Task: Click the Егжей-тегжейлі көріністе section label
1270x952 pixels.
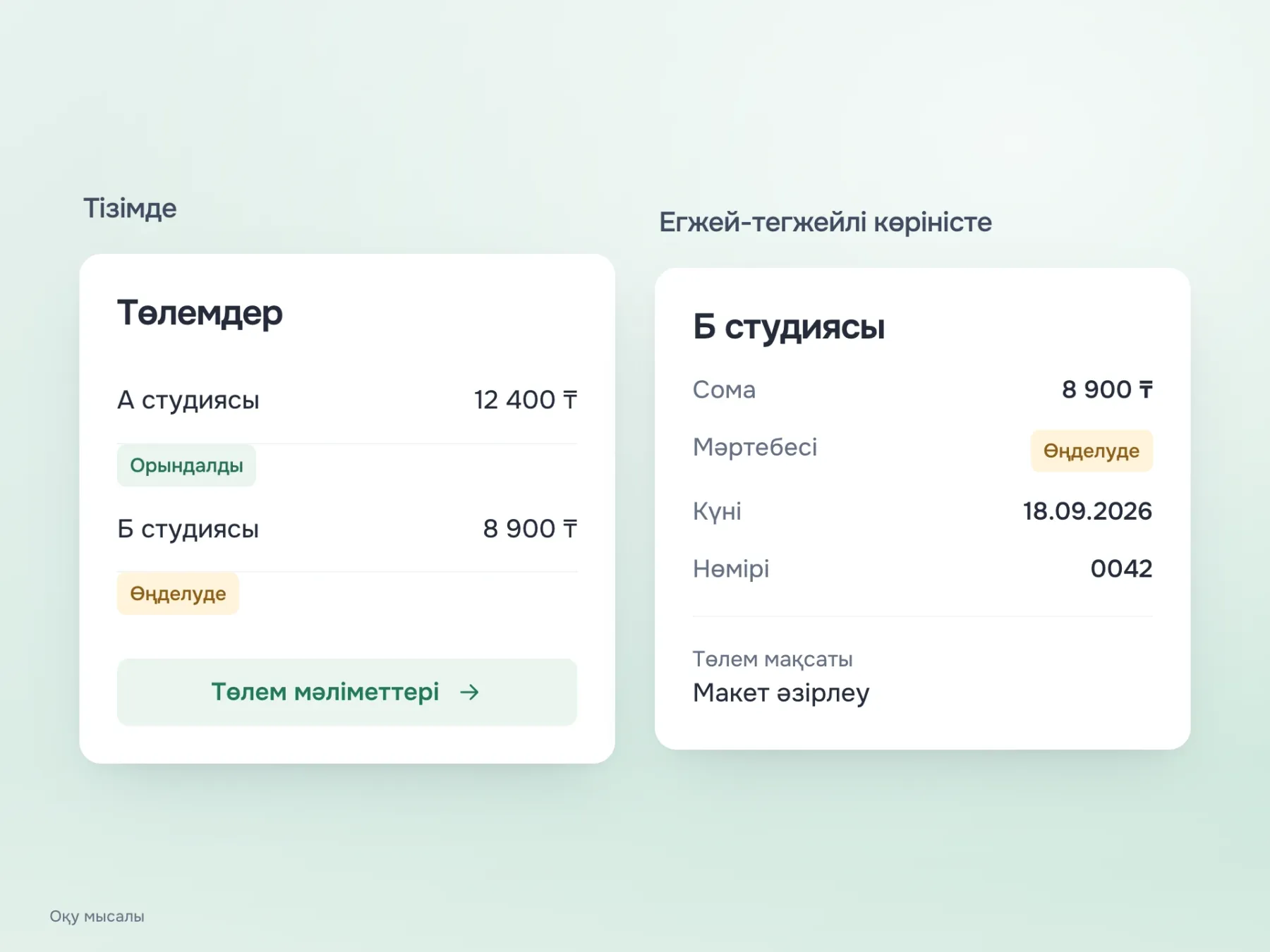Action: coord(825,222)
